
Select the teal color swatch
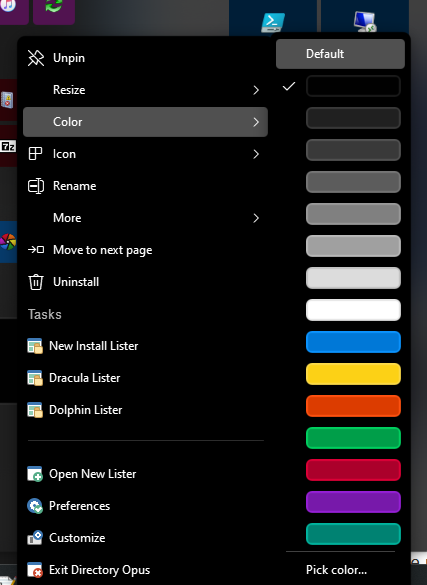[x=353, y=534]
